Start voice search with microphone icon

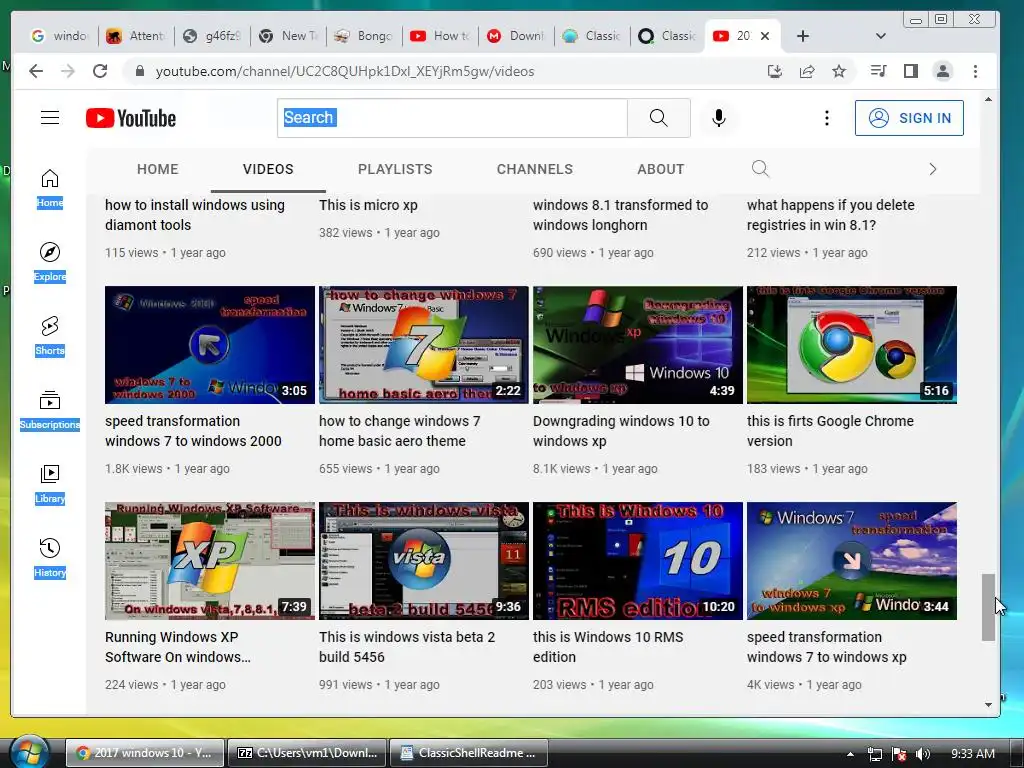pos(718,118)
